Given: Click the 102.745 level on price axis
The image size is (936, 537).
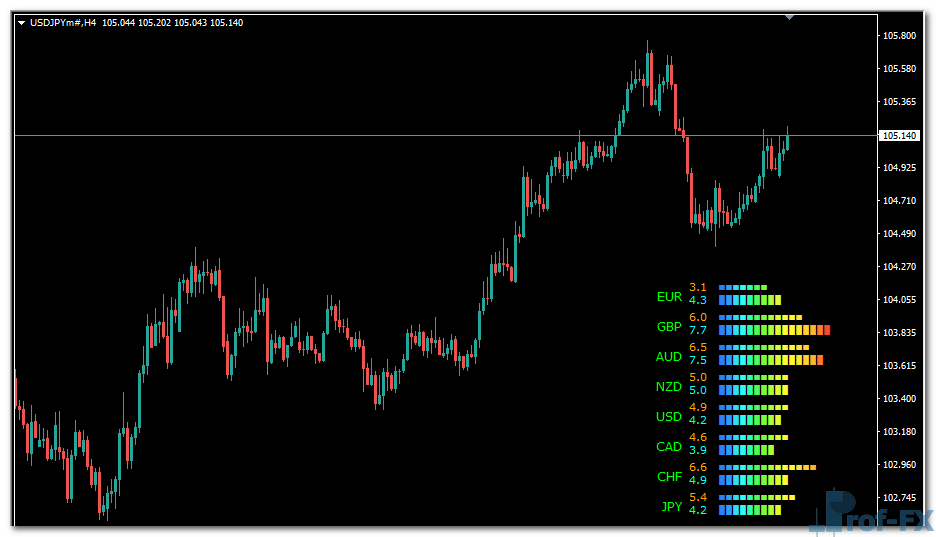Looking at the screenshot, I should 900,498.
